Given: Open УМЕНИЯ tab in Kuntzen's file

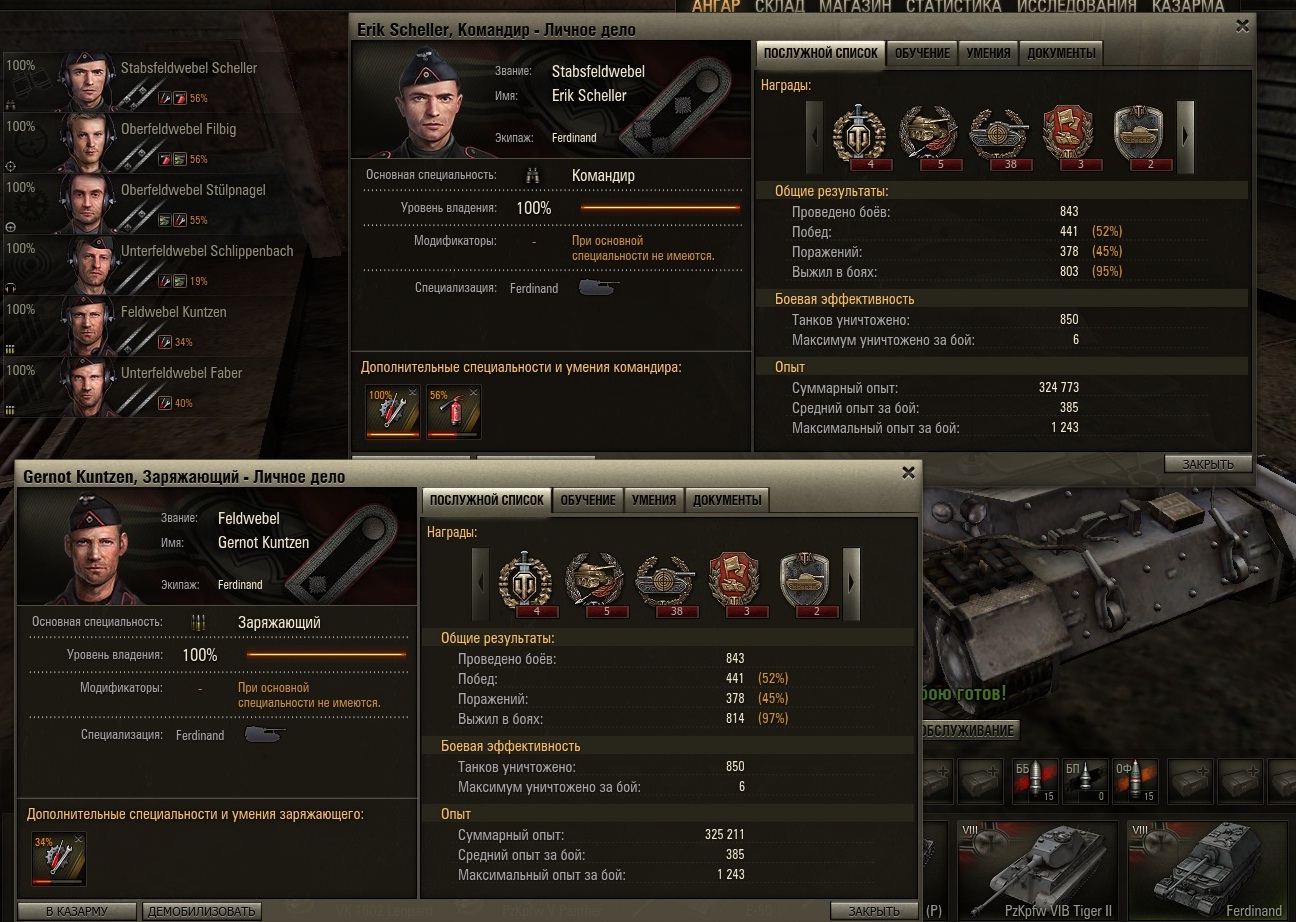Looking at the screenshot, I should coord(654,500).
